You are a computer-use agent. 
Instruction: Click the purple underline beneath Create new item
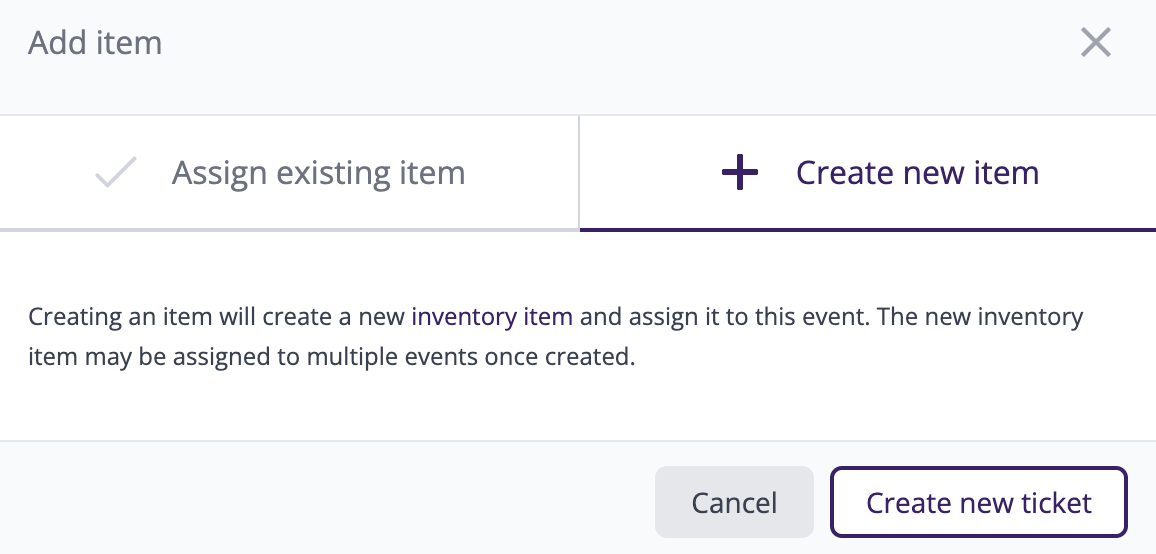coord(867,229)
